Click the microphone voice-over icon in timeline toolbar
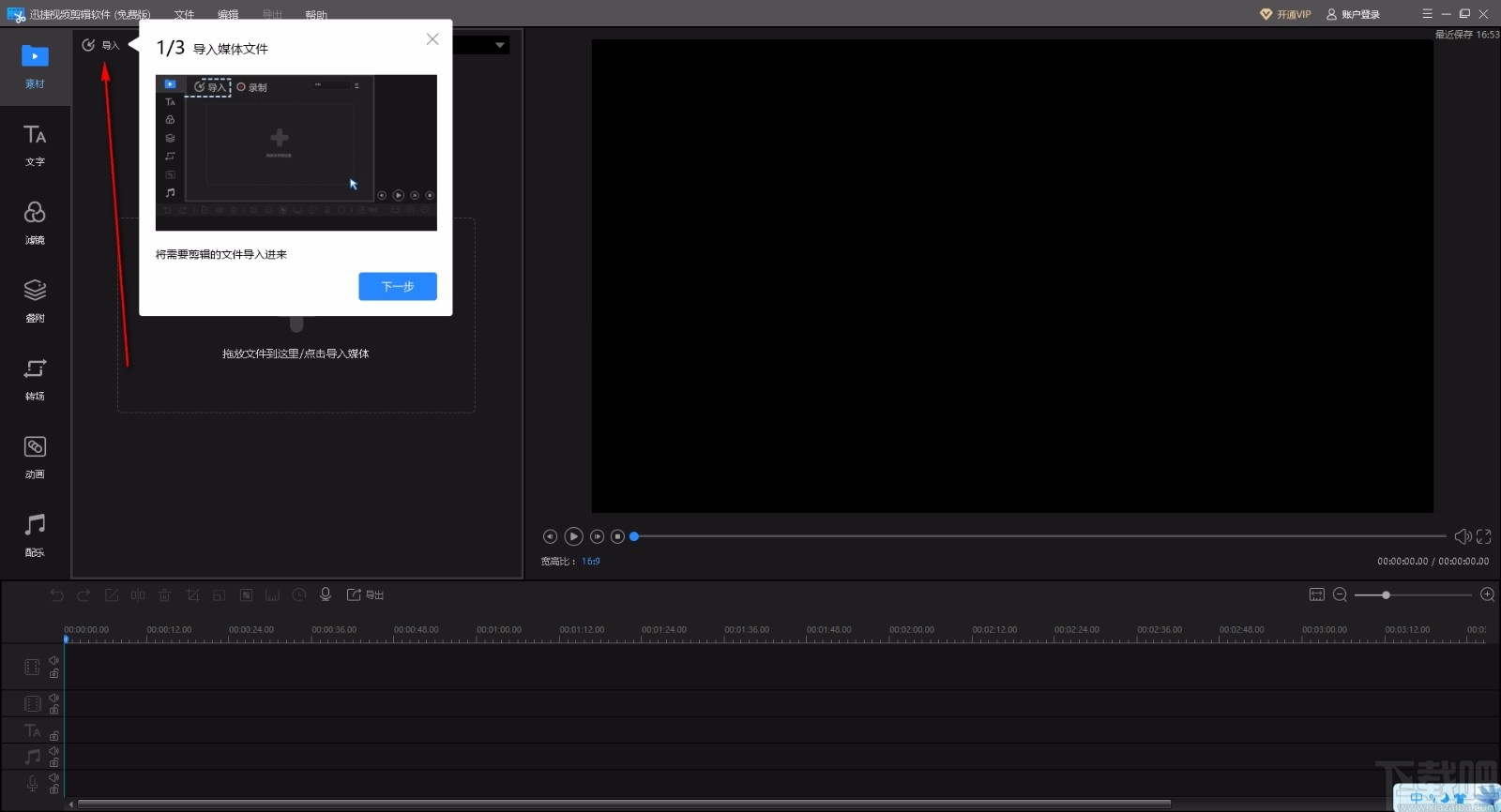Image resolution: width=1501 pixels, height=812 pixels. point(326,594)
